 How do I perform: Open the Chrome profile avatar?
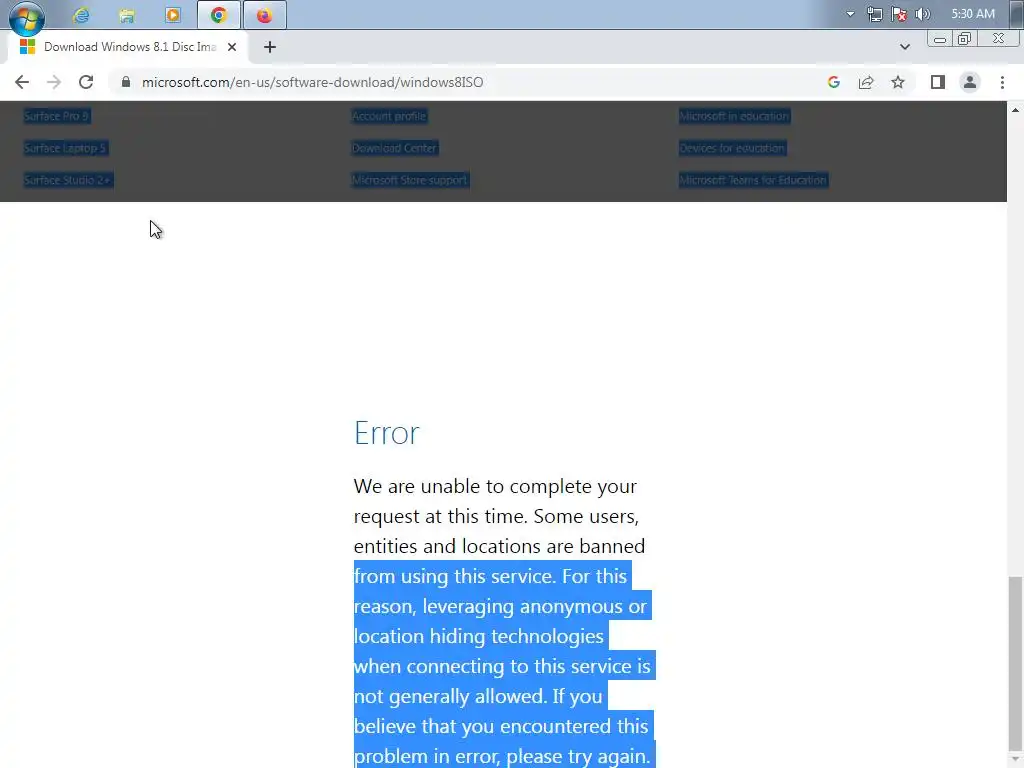970,82
